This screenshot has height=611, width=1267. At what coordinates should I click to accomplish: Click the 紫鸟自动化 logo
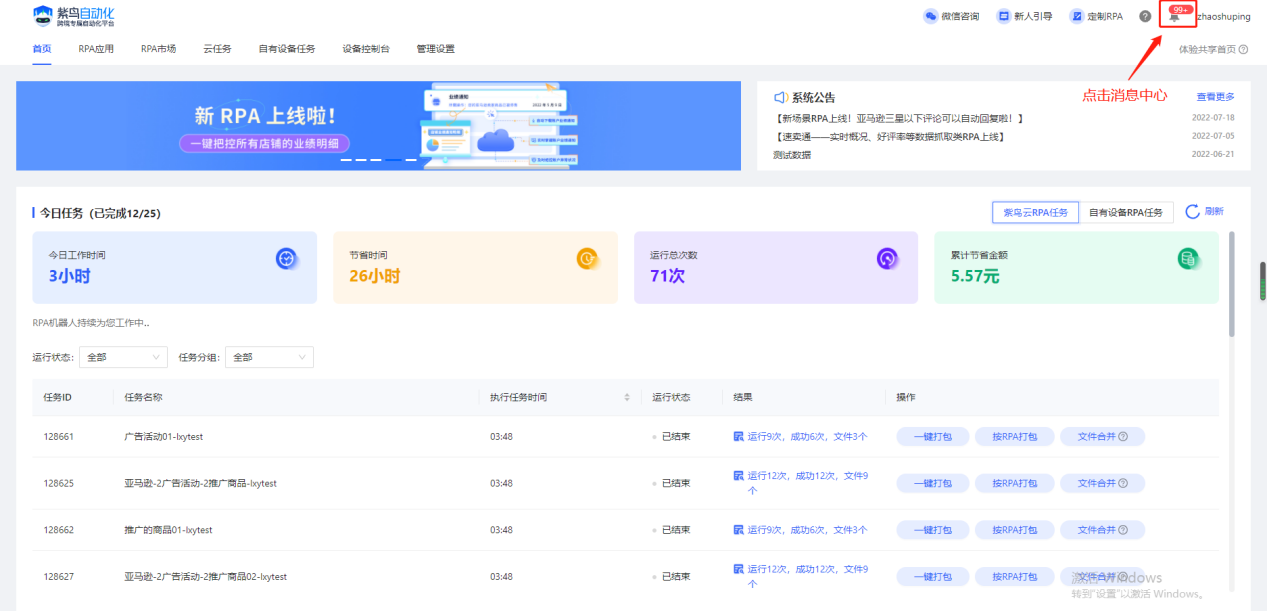pyautogui.click(x=73, y=15)
